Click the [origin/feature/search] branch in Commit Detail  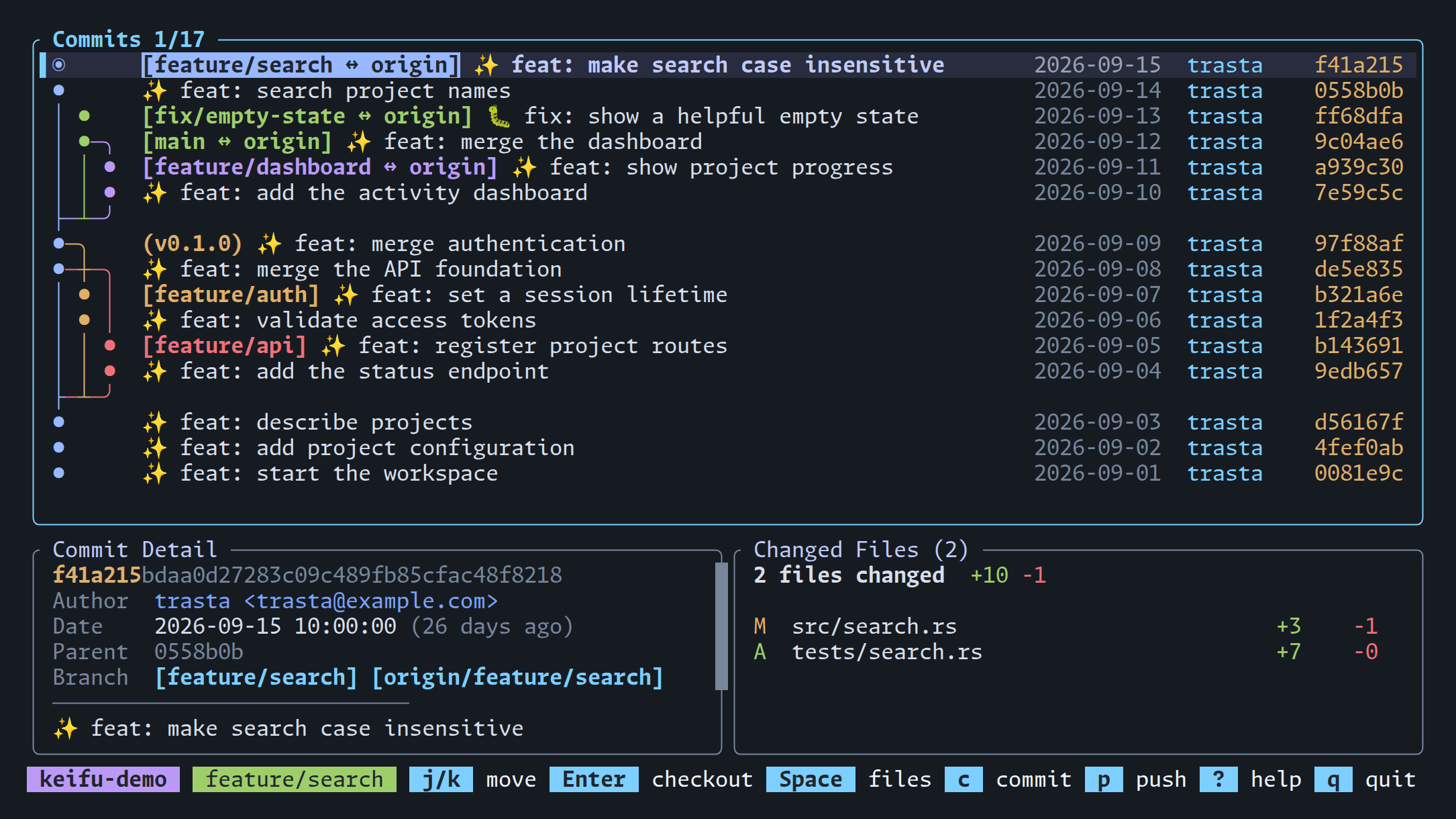pos(517,677)
